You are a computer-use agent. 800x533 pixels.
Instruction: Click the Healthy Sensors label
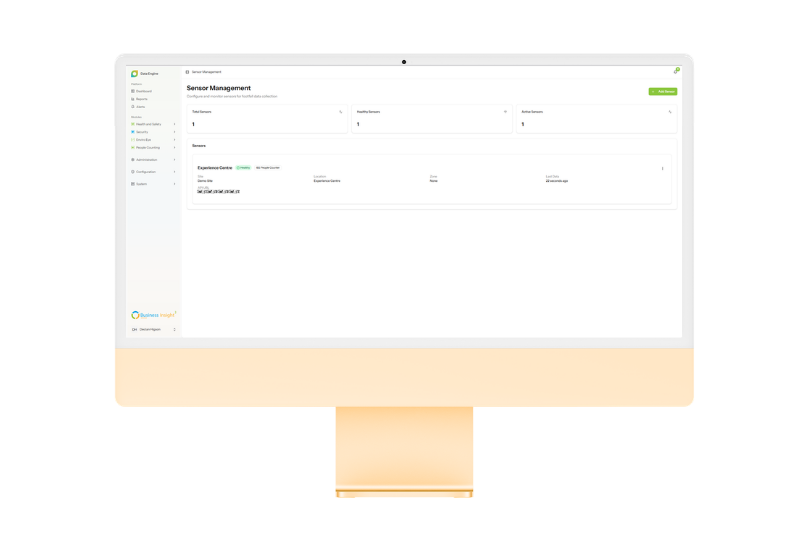368,112
